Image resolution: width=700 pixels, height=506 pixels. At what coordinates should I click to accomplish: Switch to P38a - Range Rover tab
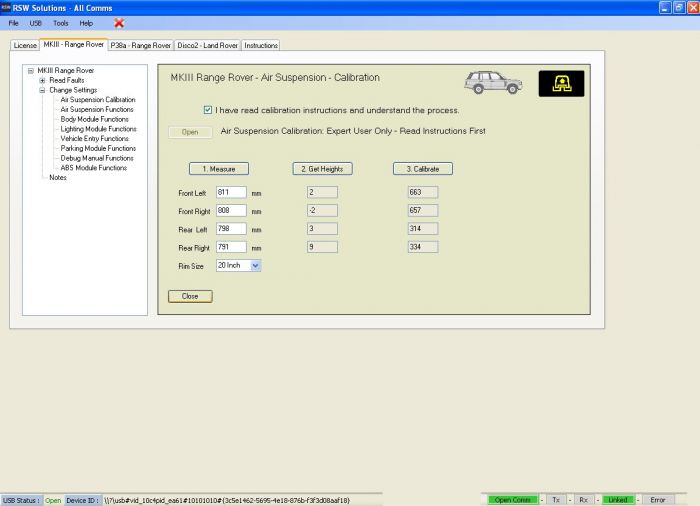141,46
